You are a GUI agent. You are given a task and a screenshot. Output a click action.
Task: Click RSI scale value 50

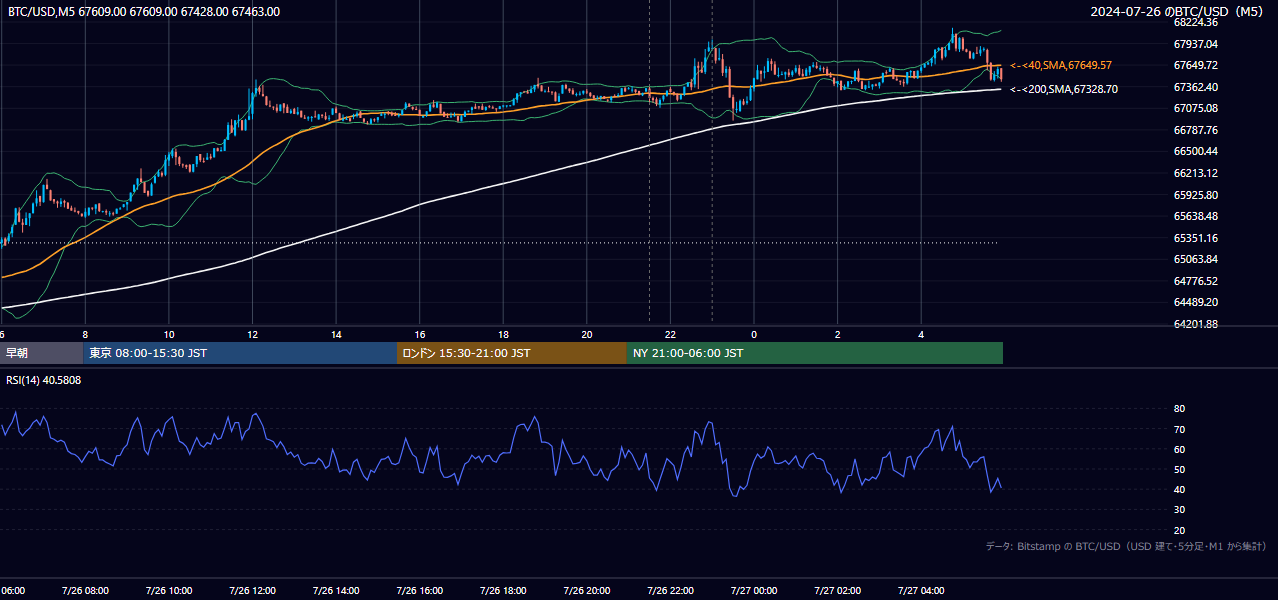1180,469
